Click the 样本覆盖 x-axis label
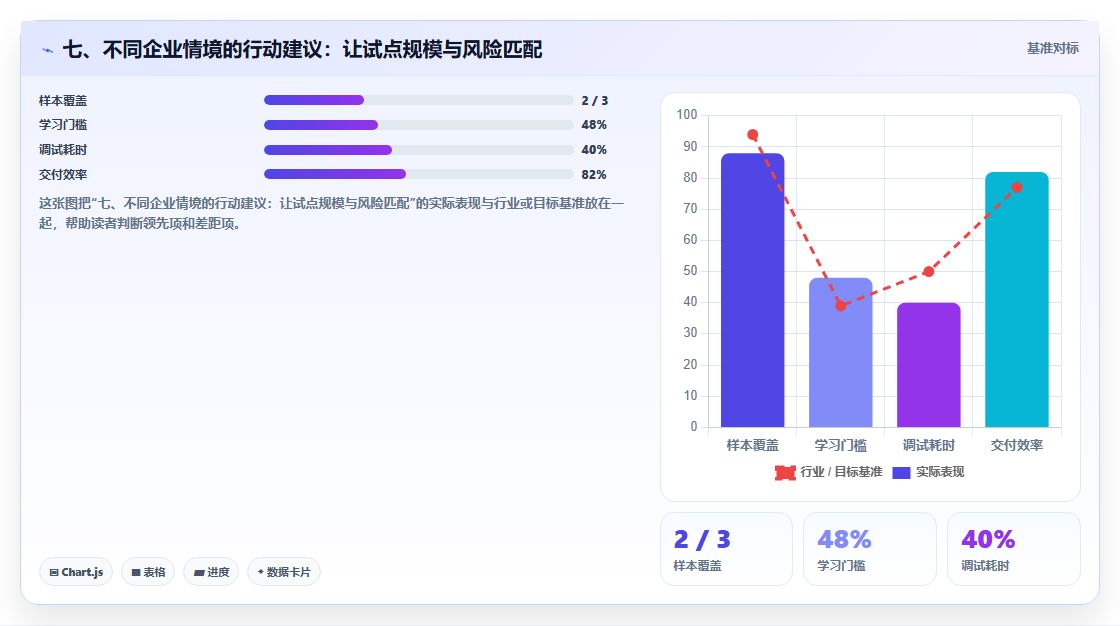 coord(752,445)
